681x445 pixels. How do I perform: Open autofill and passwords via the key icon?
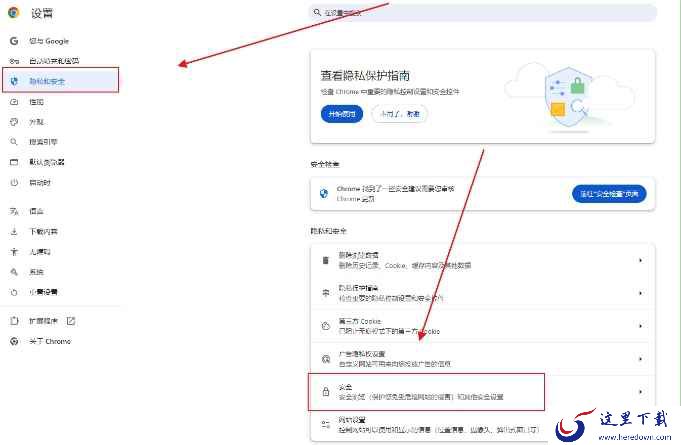(14, 61)
